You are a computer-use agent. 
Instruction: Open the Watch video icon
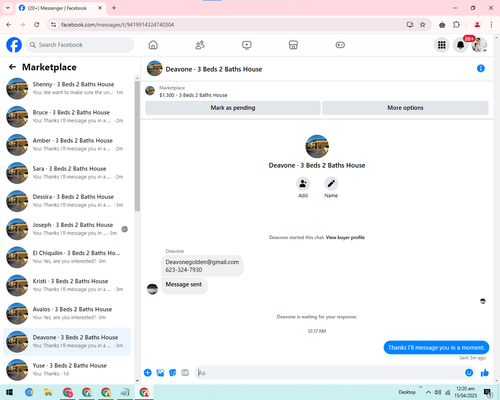coord(247,45)
